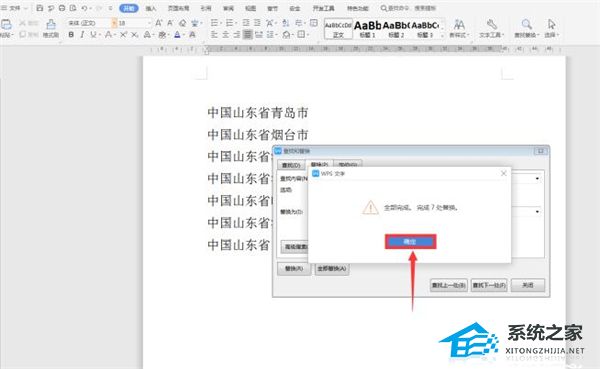
Task: Click the Center align icon
Action: pos(225,35)
